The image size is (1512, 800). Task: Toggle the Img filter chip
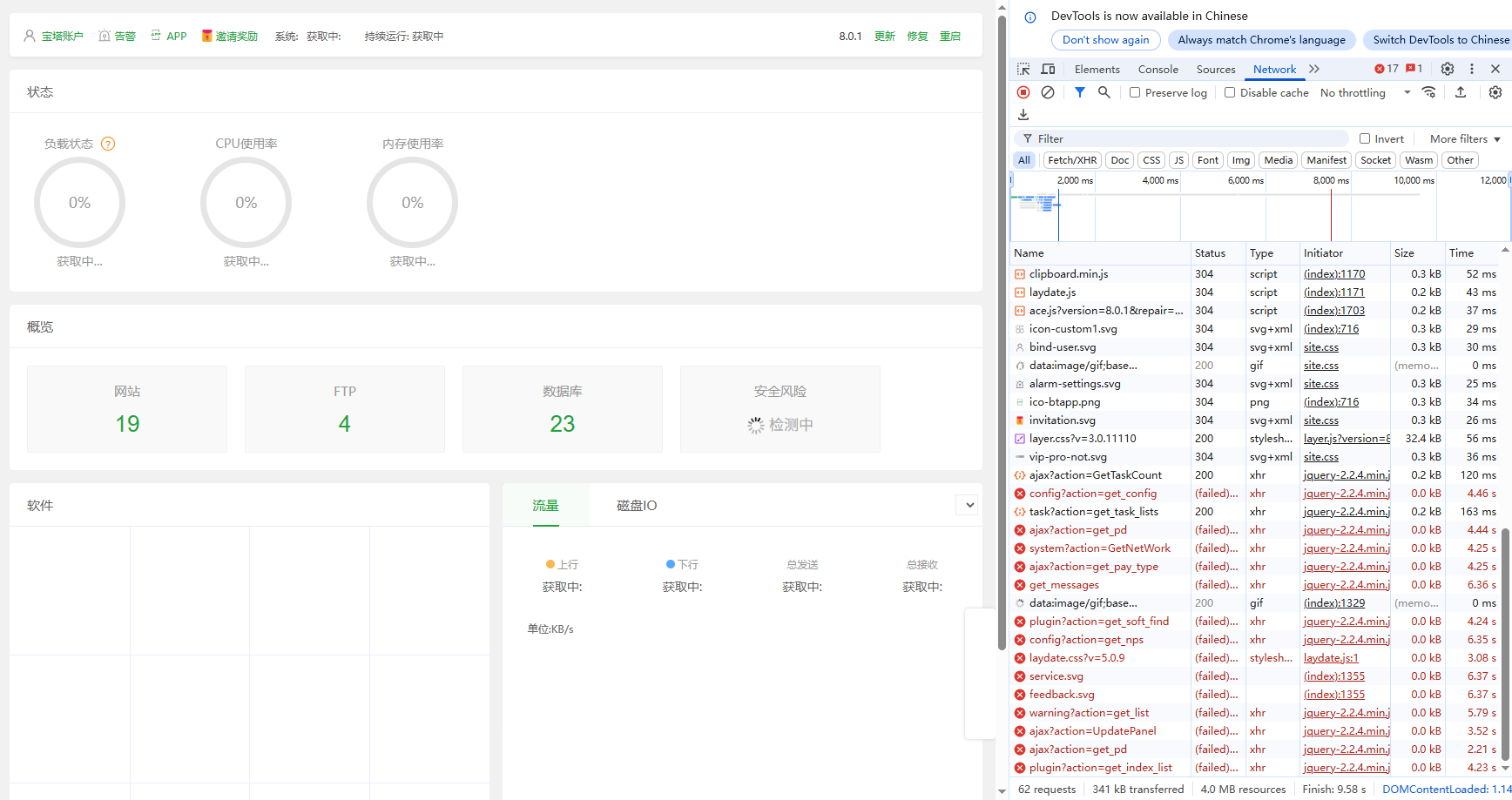click(1241, 160)
